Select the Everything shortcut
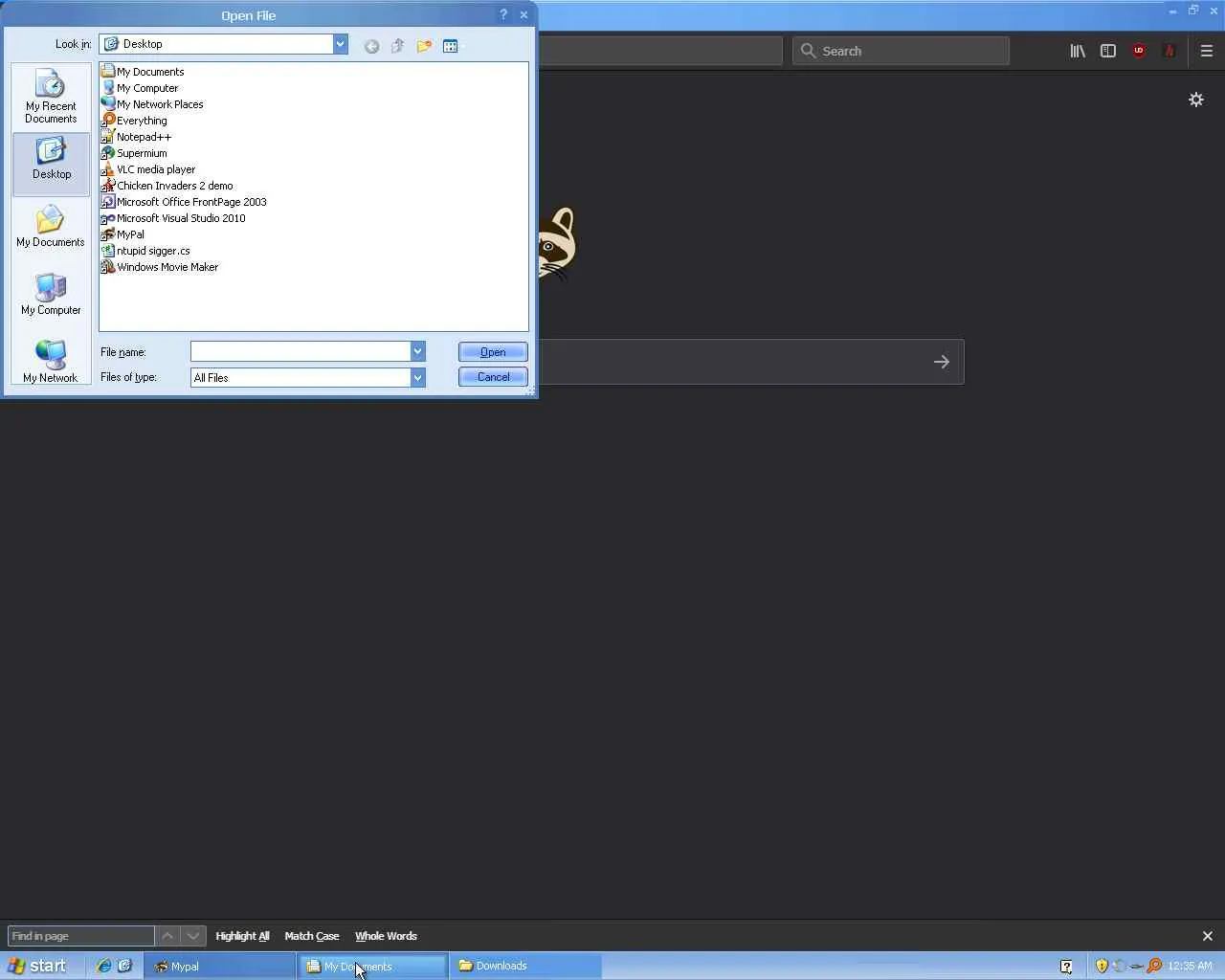Image resolution: width=1225 pixels, height=980 pixels. [134, 121]
